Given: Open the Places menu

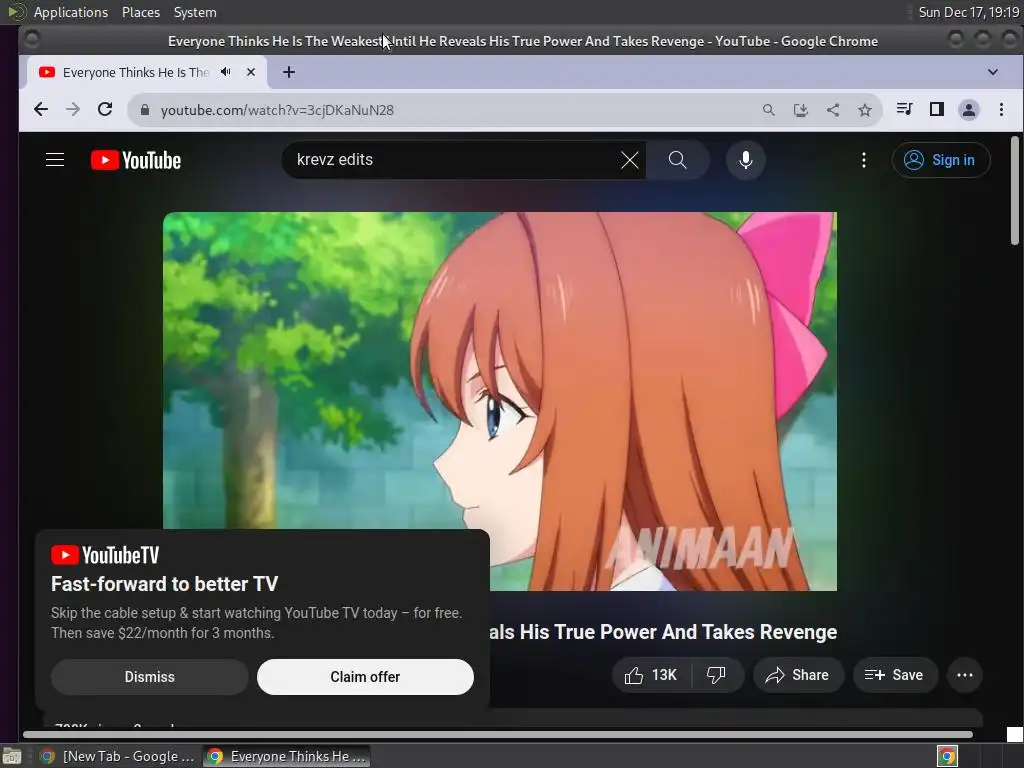Looking at the screenshot, I should [x=141, y=12].
